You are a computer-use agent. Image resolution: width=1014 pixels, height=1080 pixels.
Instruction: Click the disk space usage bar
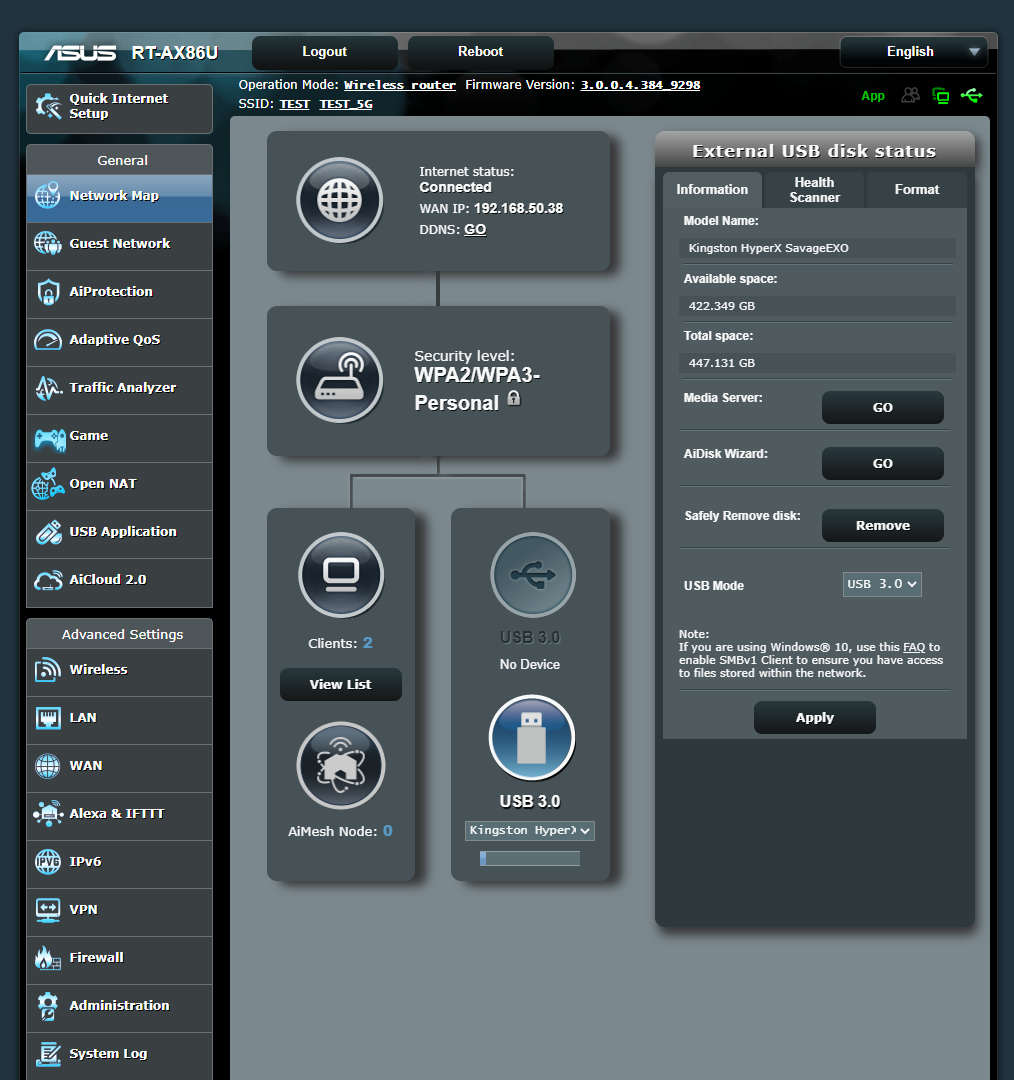click(x=529, y=857)
